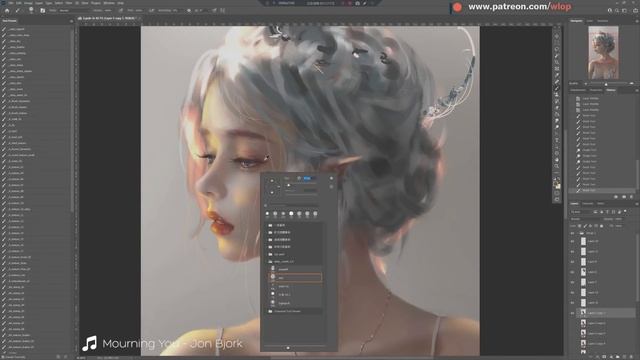Open the Navigator panel flyout menu

click(637, 20)
